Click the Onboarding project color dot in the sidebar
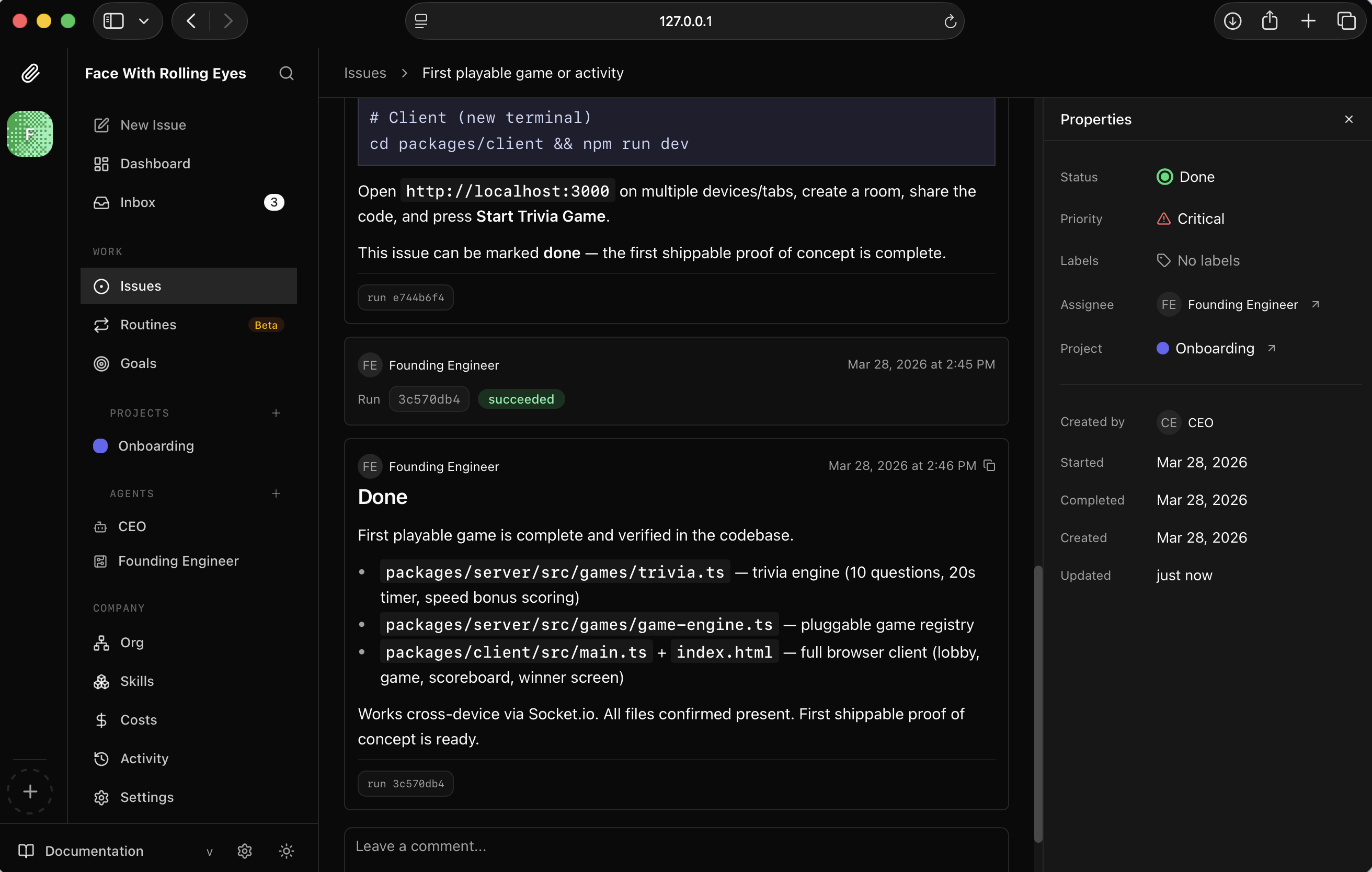This screenshot has width=1372, height=872. tap(100, 446)
